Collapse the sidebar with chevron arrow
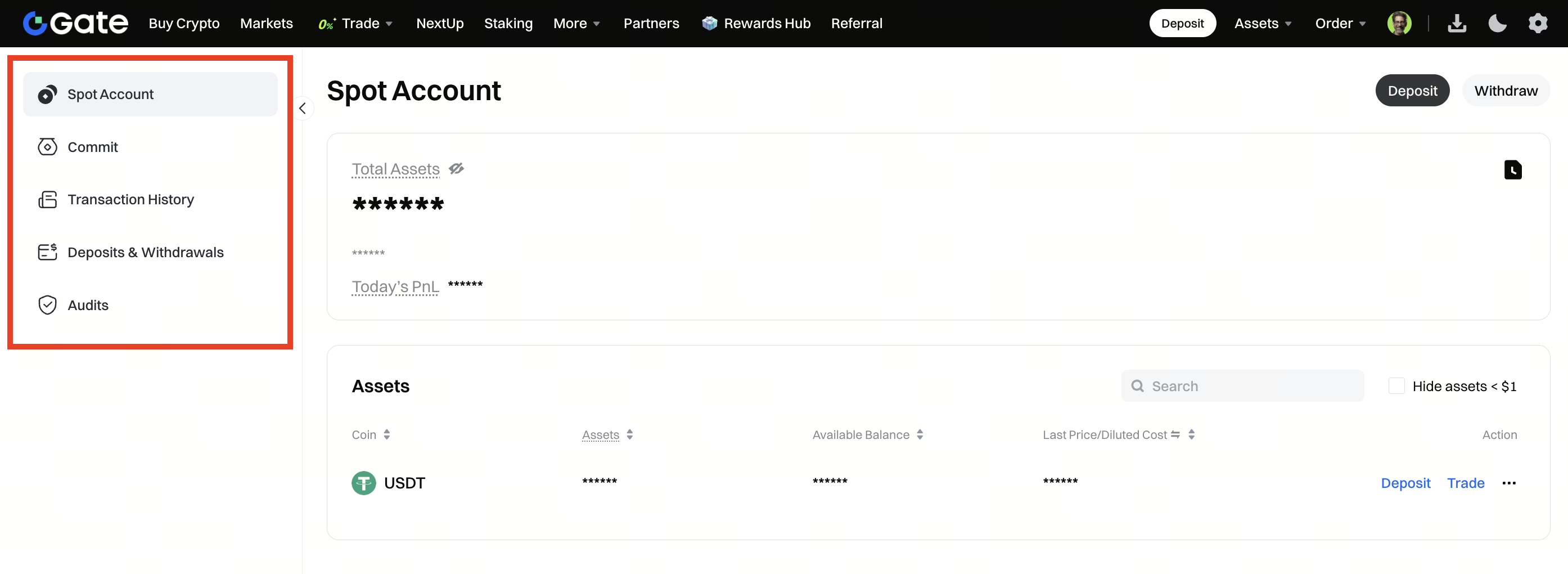 [x=303, y=109]
